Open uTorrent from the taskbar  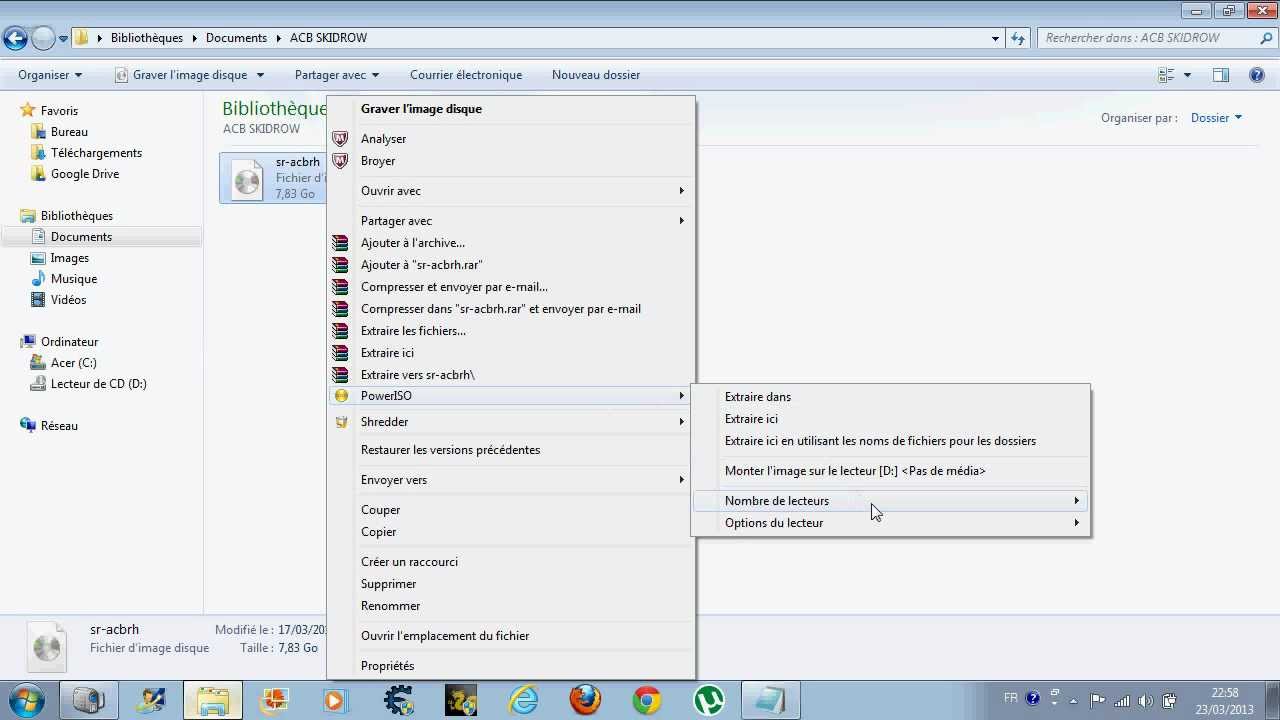coord(709,701)
